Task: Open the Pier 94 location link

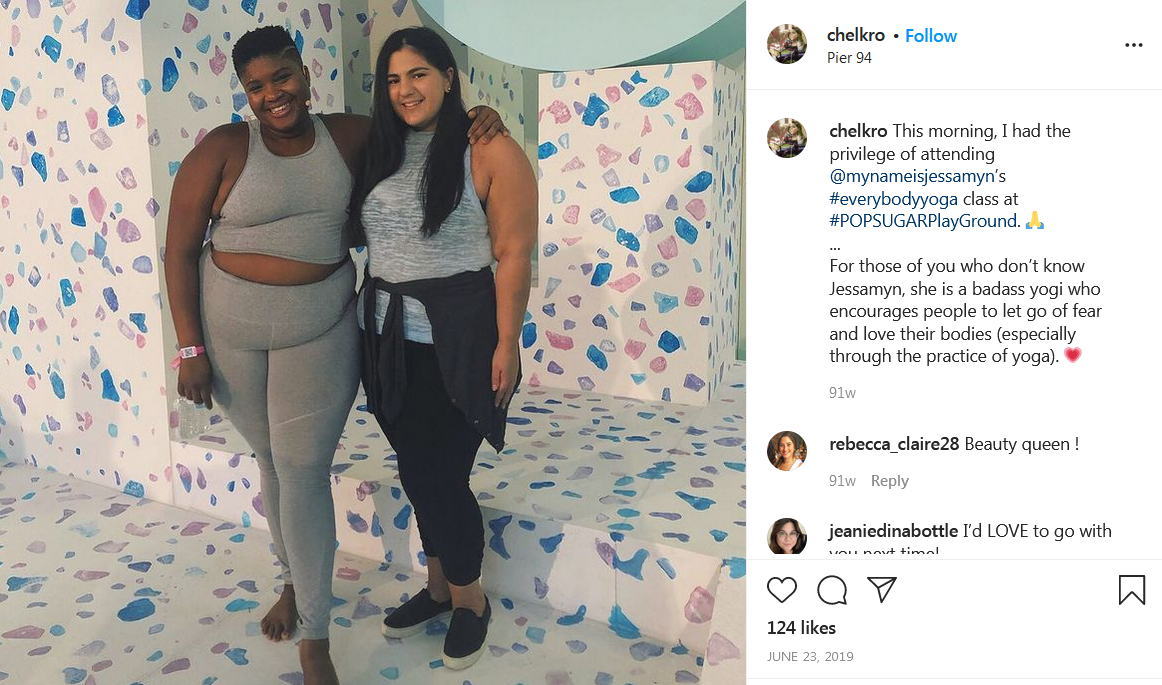Action: pyautogui.click(x=849, y=58)
